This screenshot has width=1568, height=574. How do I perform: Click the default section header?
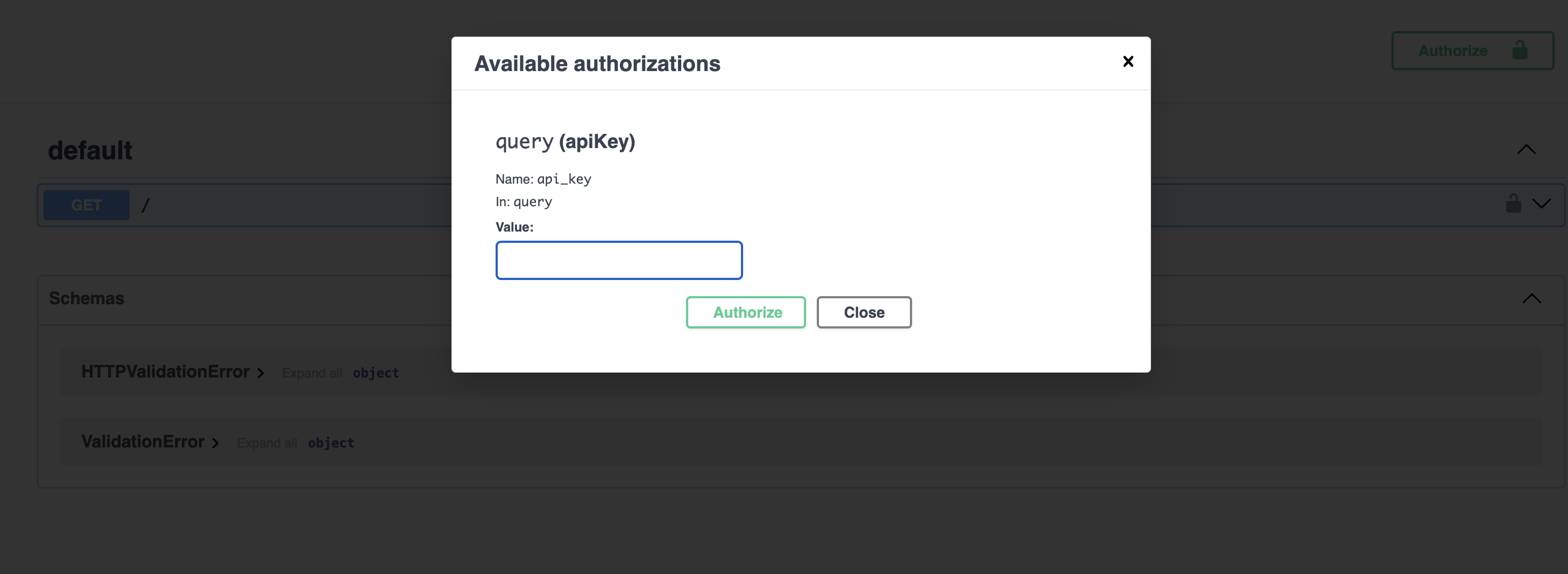pos(90,150)
